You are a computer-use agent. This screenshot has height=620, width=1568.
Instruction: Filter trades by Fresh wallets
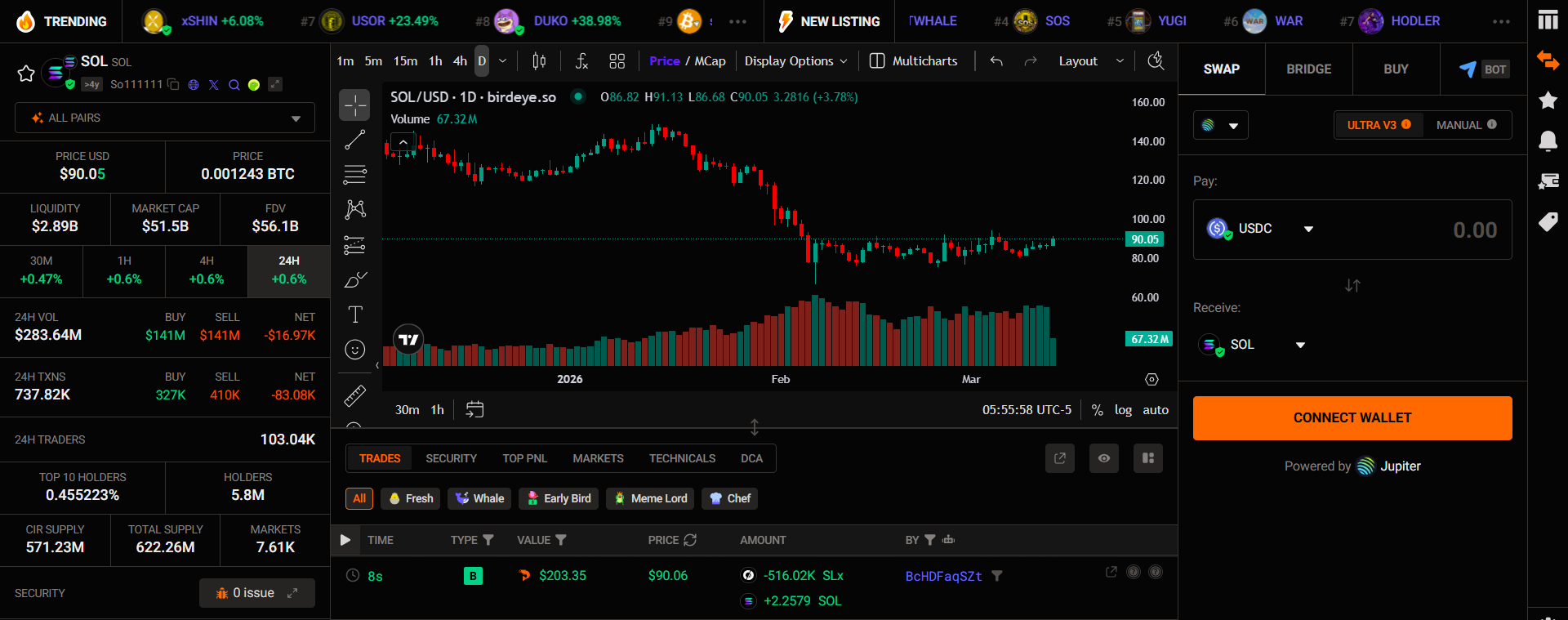click(x=411, y=498)
